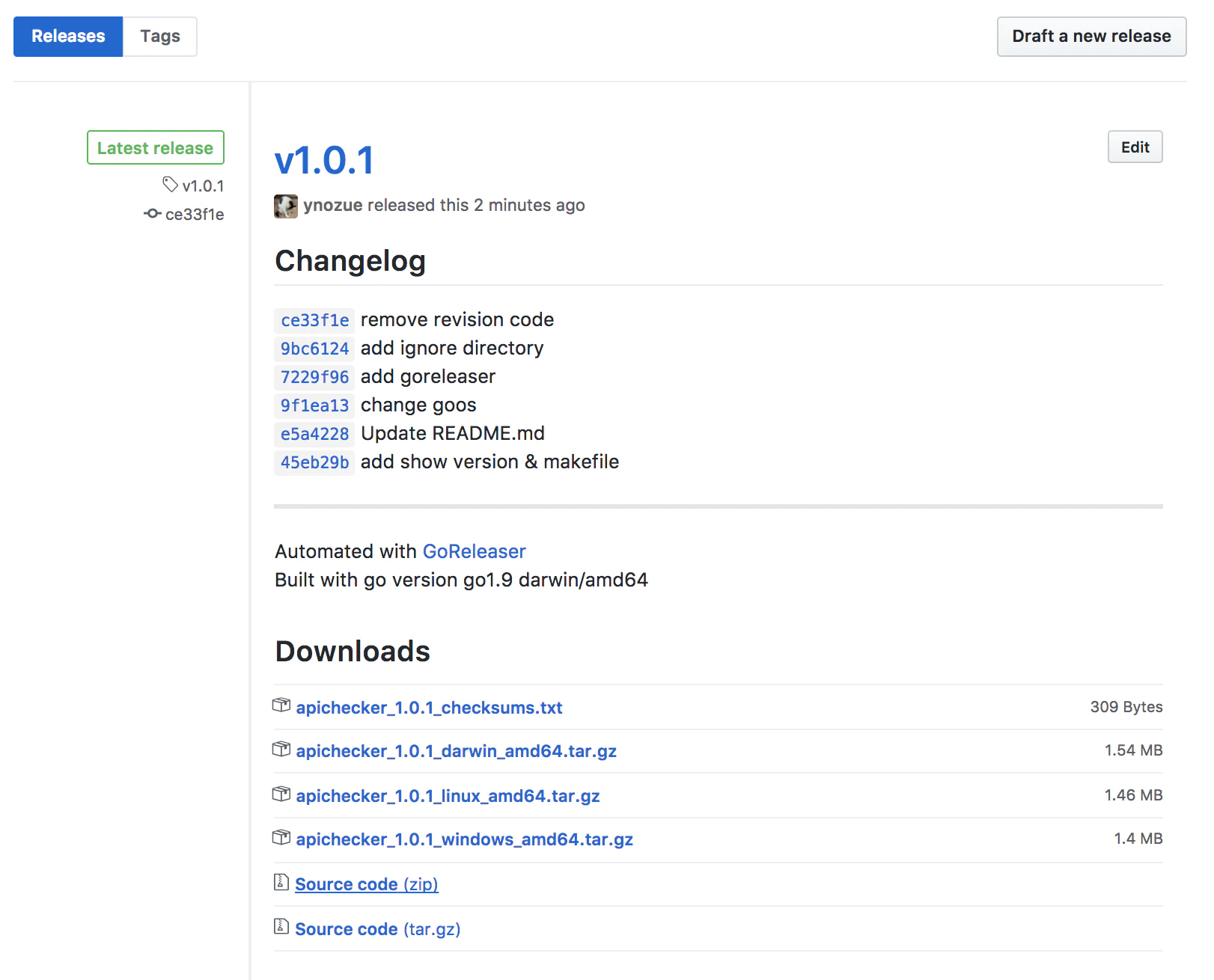Screen dimensions: 1214x980
Task: Switch to the Tags tab
Action: [160, 37]
